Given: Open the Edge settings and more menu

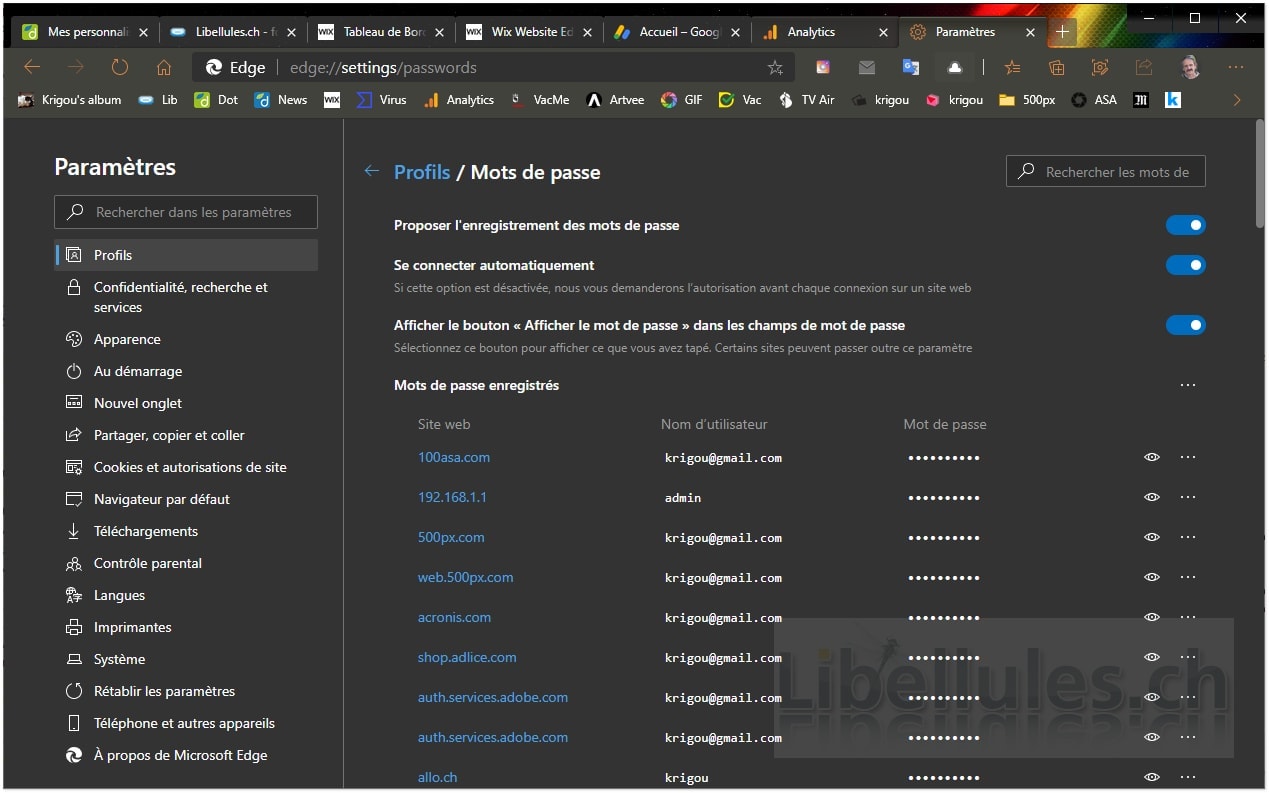Looking at the screenshot, I should [1236, 67].
